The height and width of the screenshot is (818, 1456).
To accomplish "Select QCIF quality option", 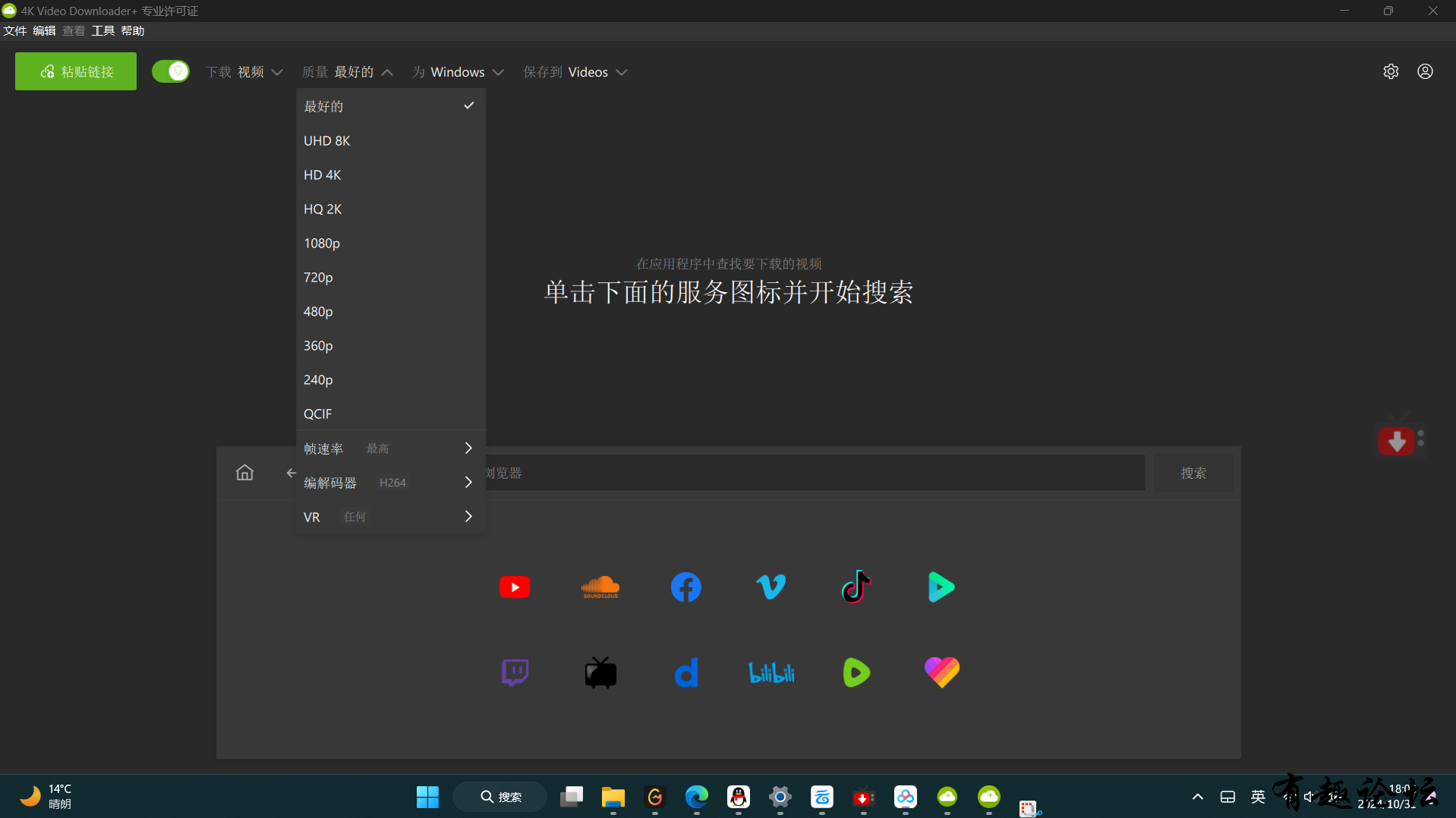I will click(x=390, y=414).
